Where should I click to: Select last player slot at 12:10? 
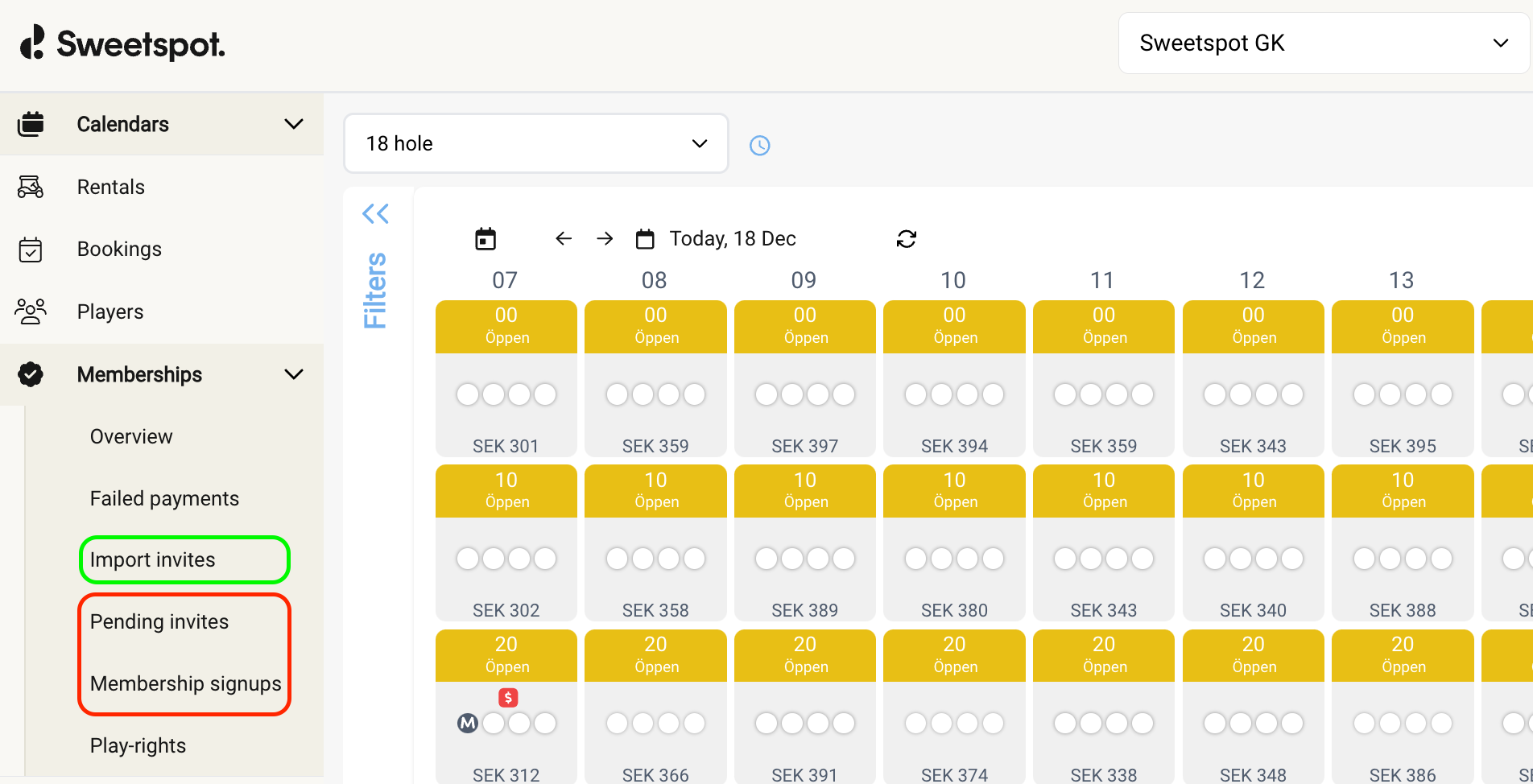(1292, 559)
